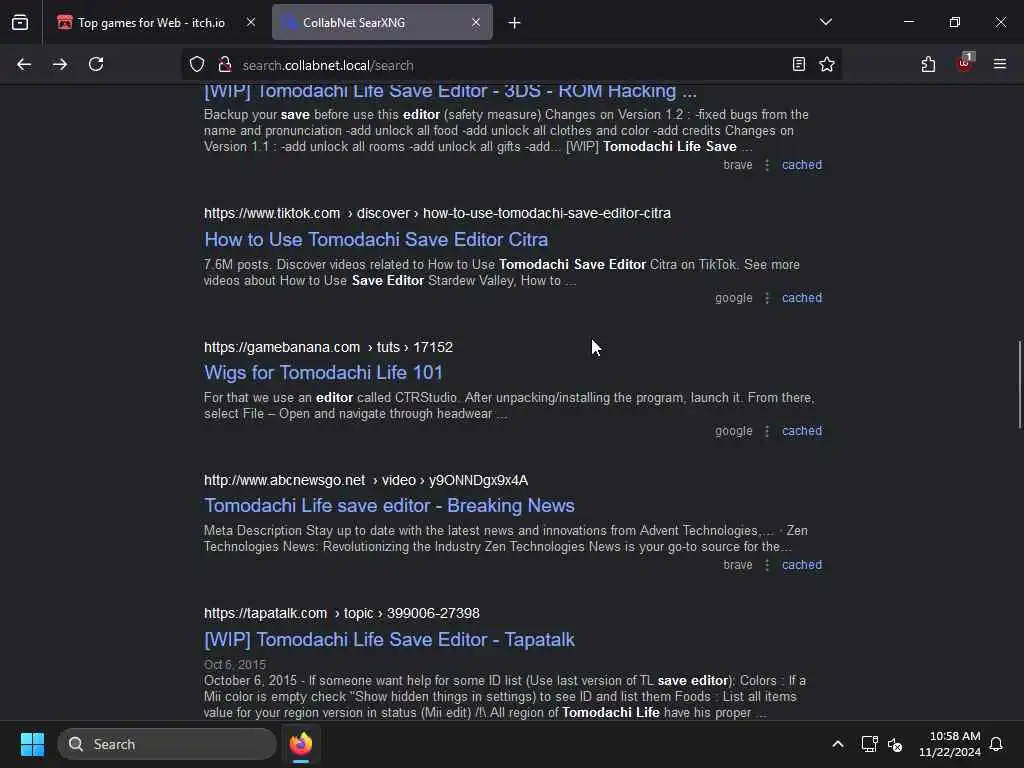Click the gamebanana.com result URL

pos(328,347)
